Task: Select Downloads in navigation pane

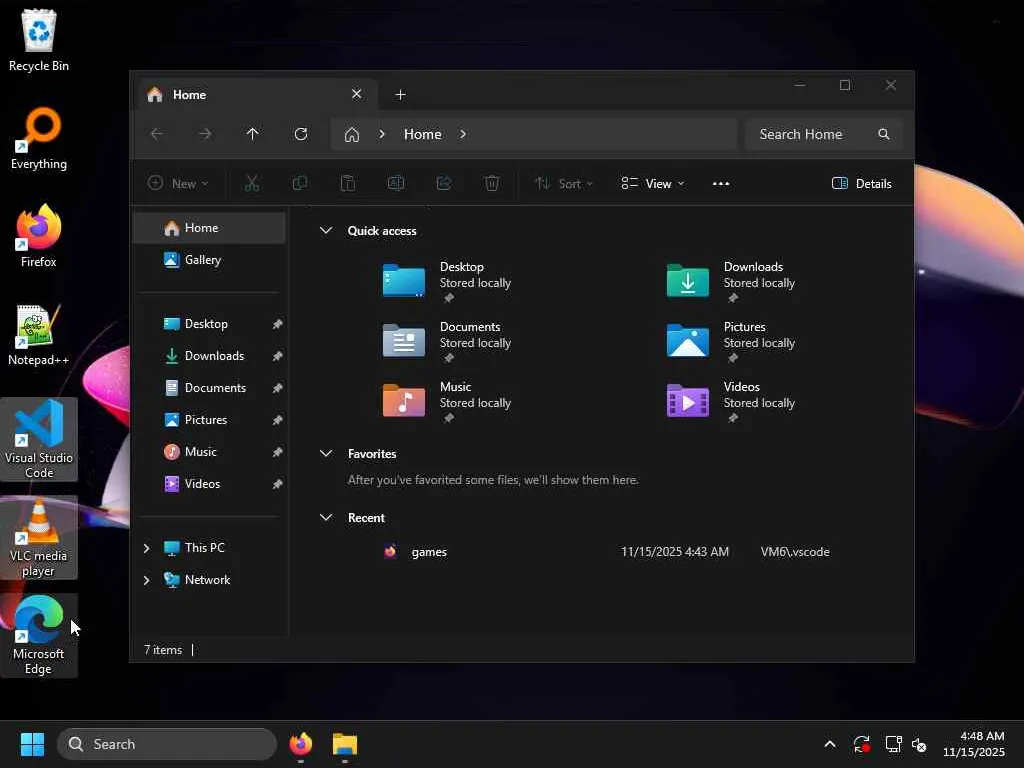Action: click(x=210, y=356)
